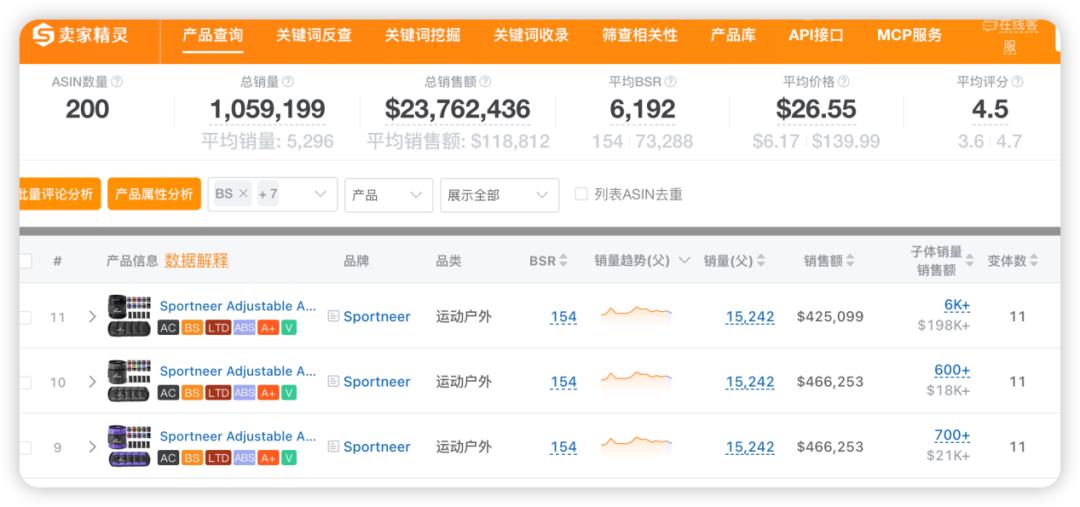Click brand note icon in row 9
Viewport: 1080px width, 507px height.
point(333,446)
